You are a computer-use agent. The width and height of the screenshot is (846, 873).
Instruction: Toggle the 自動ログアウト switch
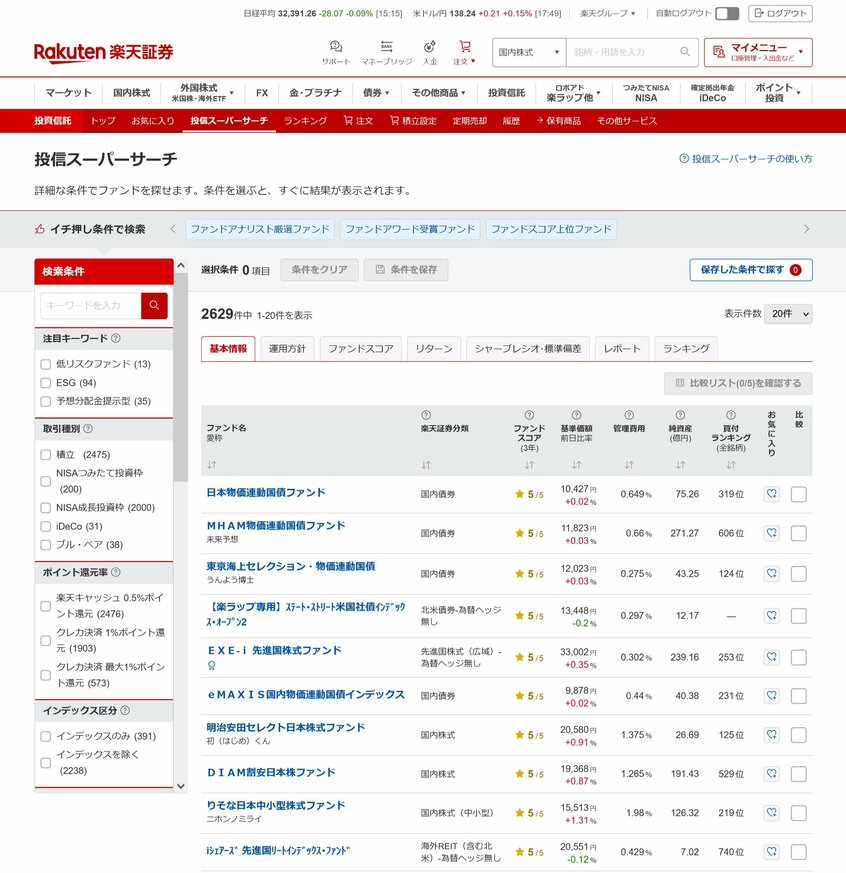click(x=727, y=13)
